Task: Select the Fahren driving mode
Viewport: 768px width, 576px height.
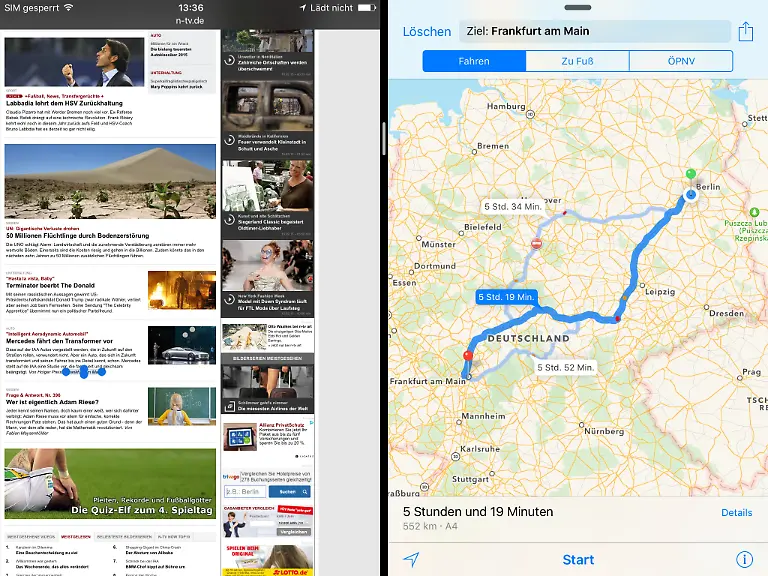Action: point(474,61)
